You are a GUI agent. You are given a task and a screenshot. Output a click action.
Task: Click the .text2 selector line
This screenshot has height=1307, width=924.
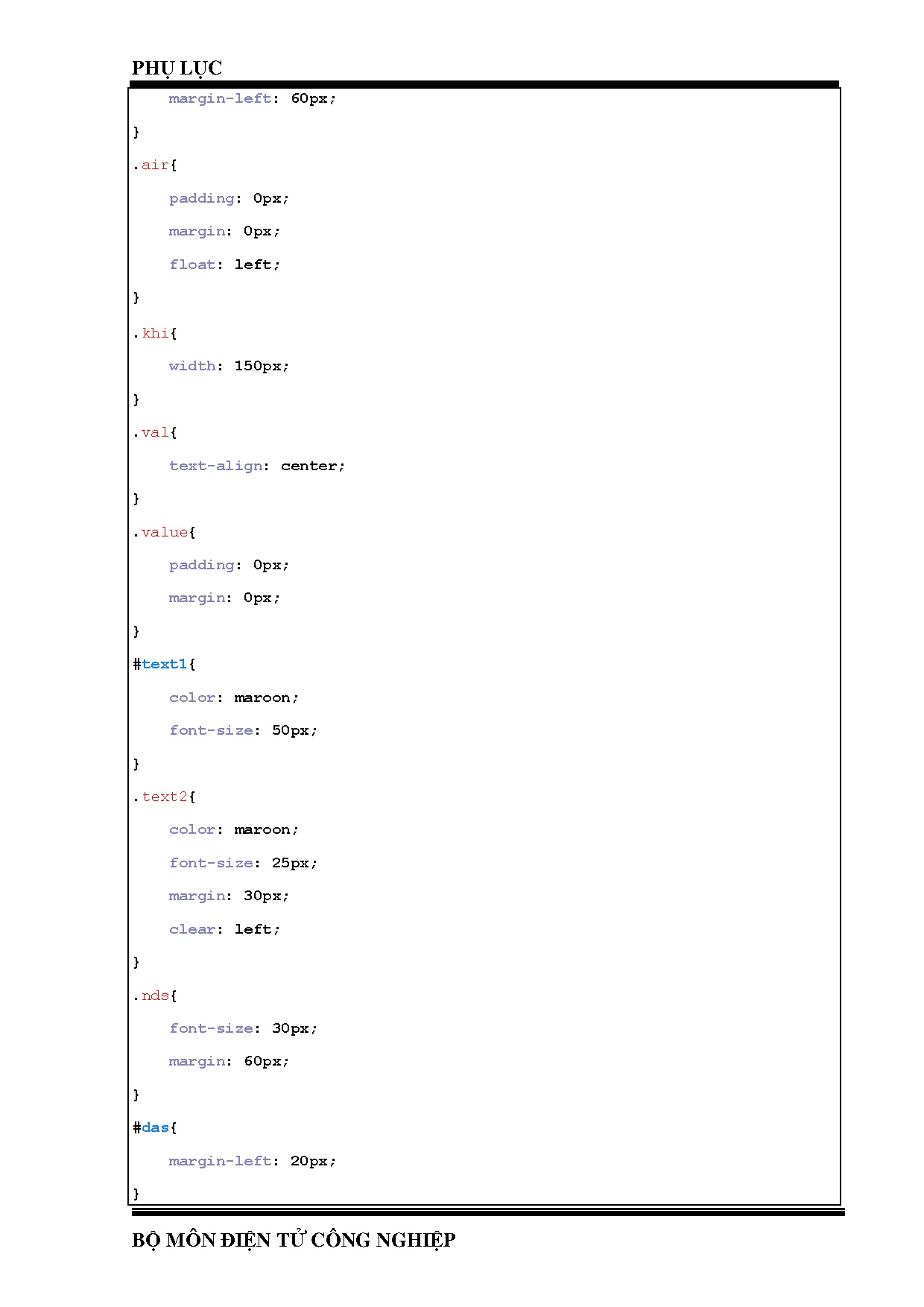tap(164, 797)
